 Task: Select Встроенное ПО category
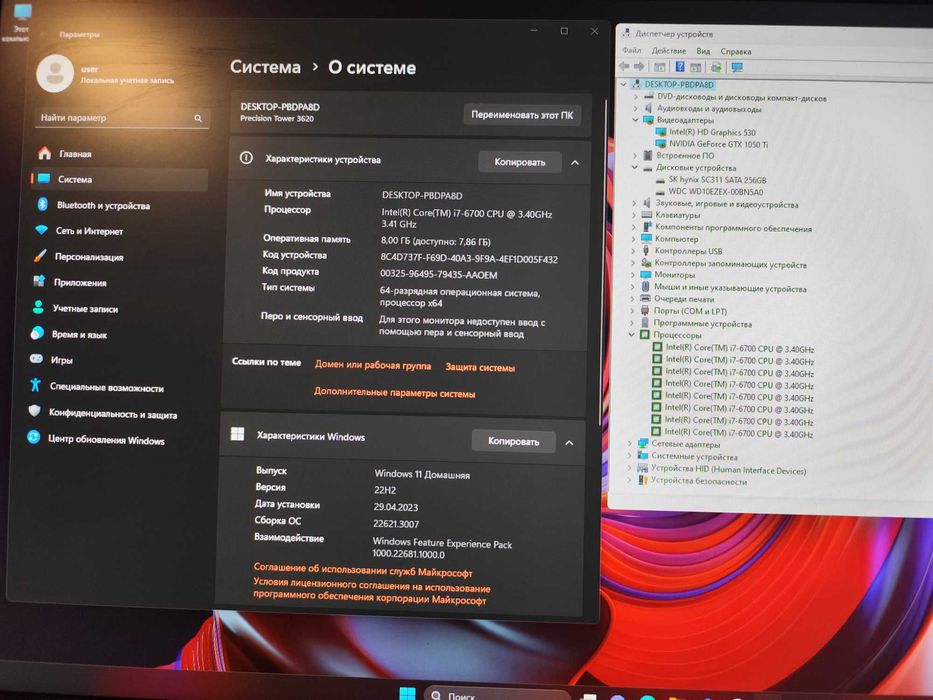[685, 155]
